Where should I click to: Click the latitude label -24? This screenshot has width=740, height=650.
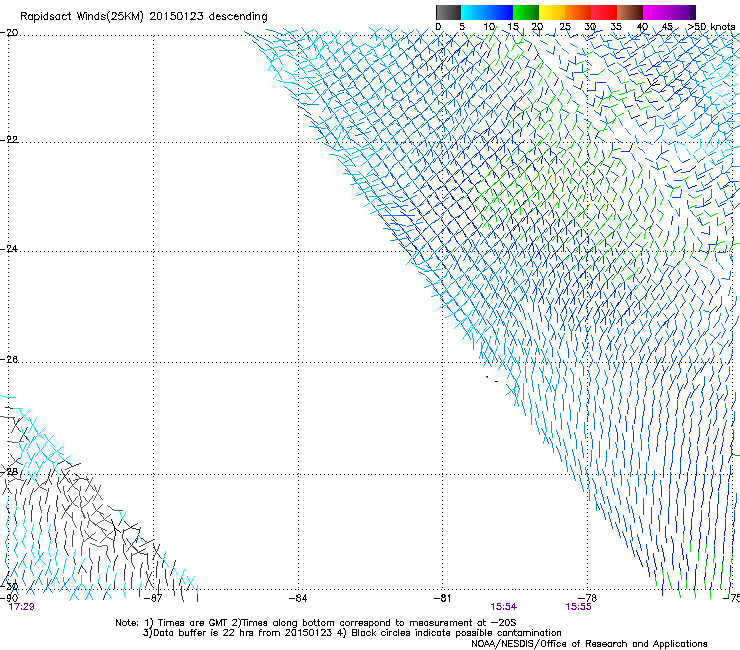click(x=9, y=248)
